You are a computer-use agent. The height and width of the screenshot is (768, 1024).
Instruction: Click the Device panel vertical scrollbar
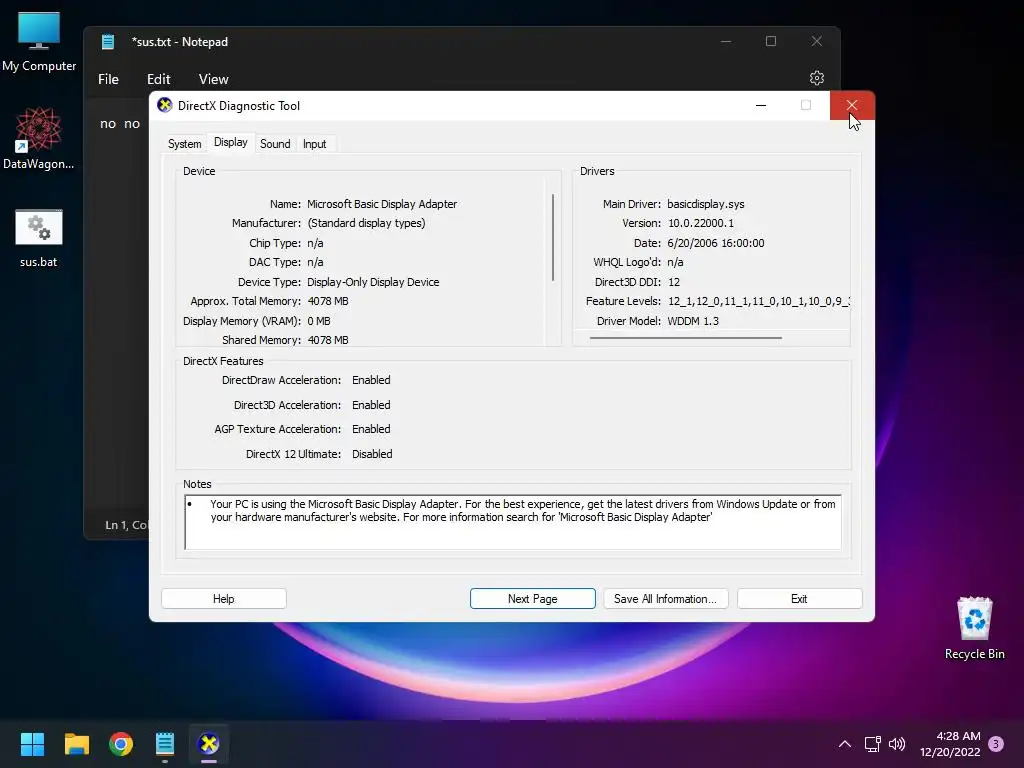tap(552, 238)
